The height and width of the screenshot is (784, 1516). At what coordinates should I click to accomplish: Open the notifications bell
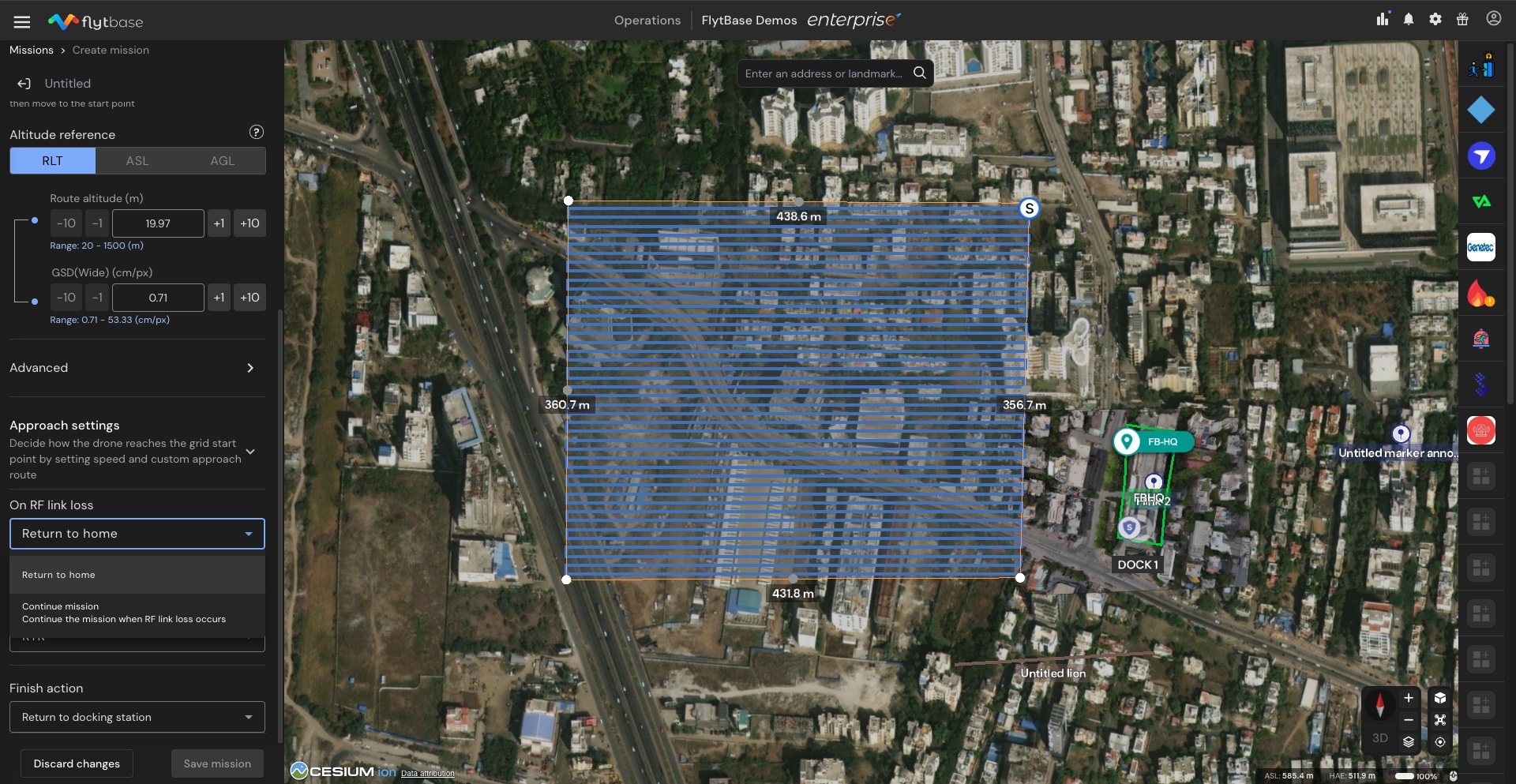click(x=1409, y=20)
